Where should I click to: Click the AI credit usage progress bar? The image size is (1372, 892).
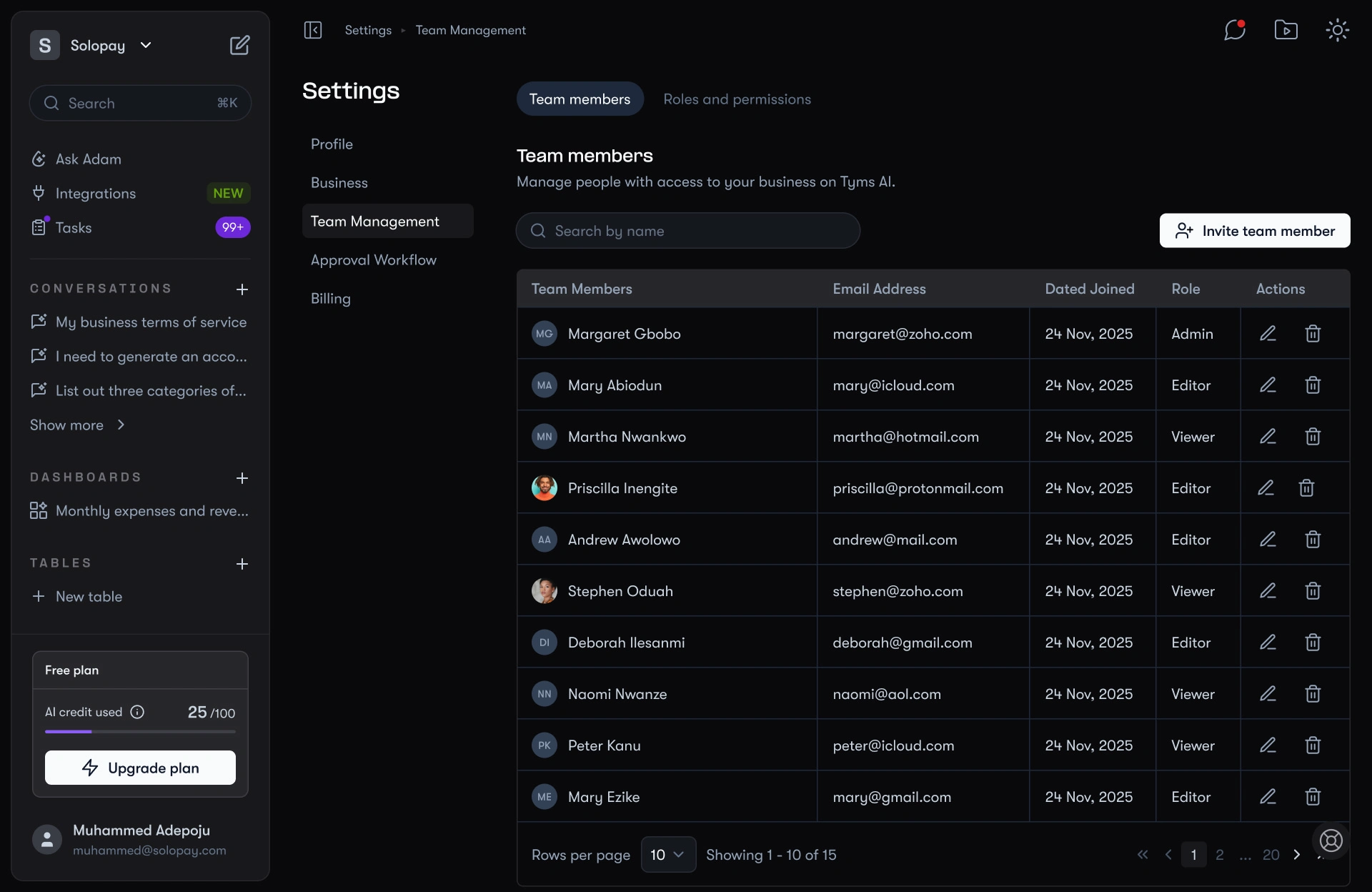coord(140,732)
